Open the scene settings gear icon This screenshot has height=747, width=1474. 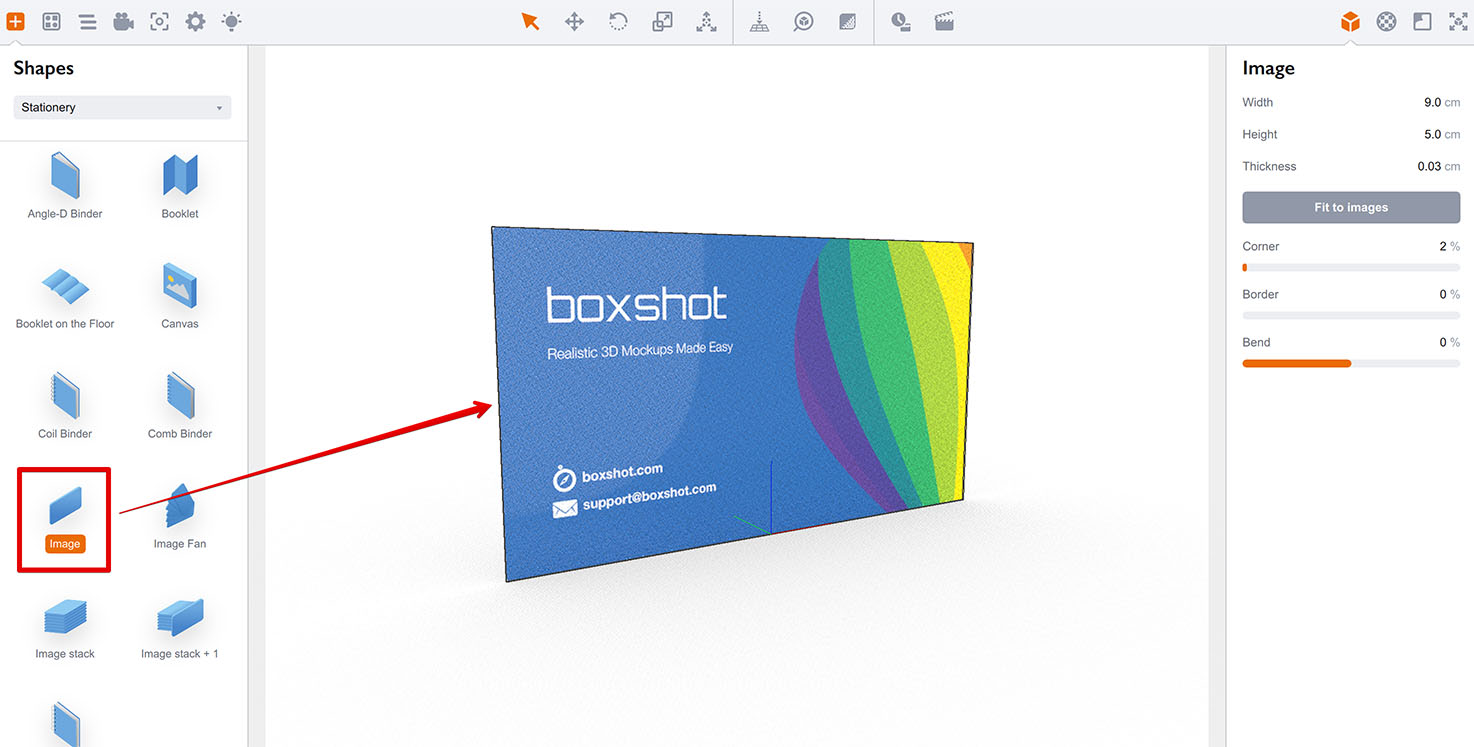coord(195,20)
